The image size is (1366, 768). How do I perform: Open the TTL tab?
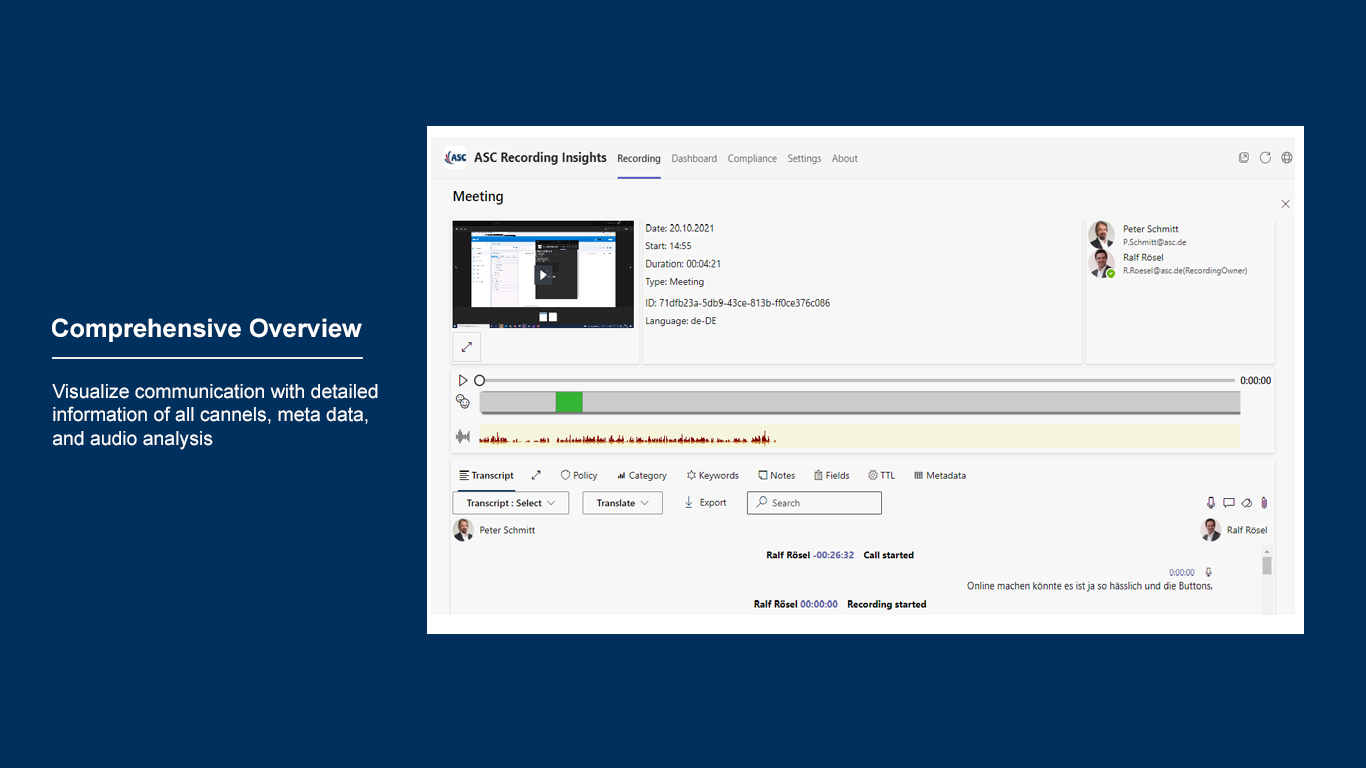coord(882,475)
